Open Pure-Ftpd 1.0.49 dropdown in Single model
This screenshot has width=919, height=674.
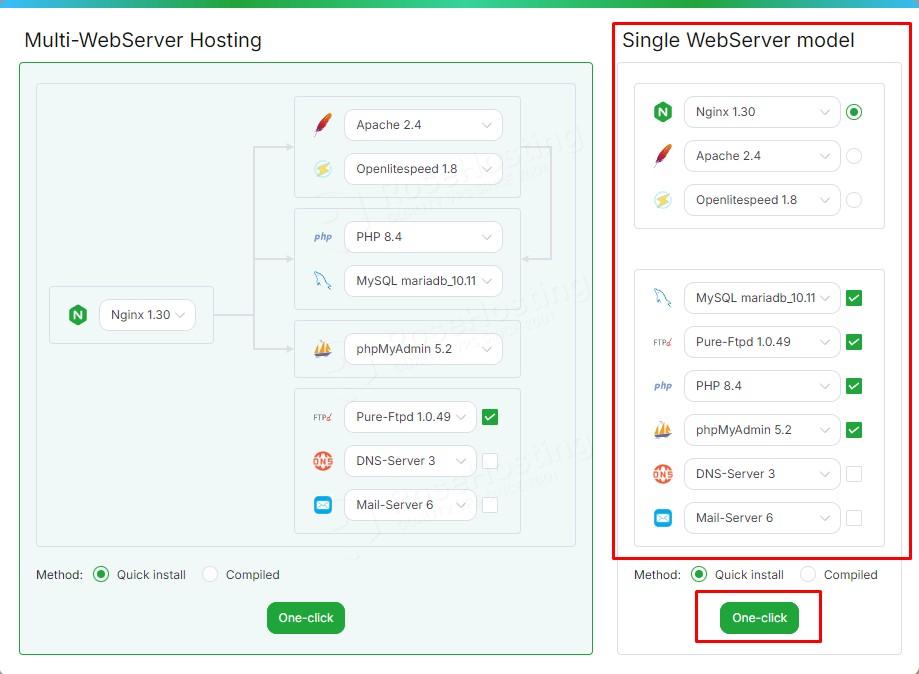coord(762,342)
